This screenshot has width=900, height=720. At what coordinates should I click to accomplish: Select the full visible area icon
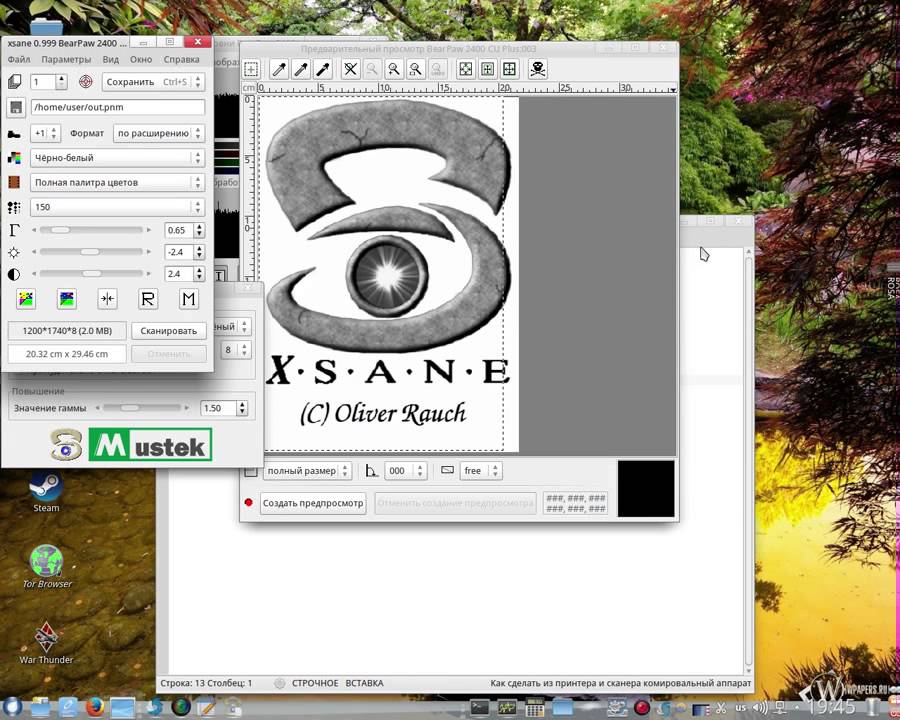coord(509,69)
